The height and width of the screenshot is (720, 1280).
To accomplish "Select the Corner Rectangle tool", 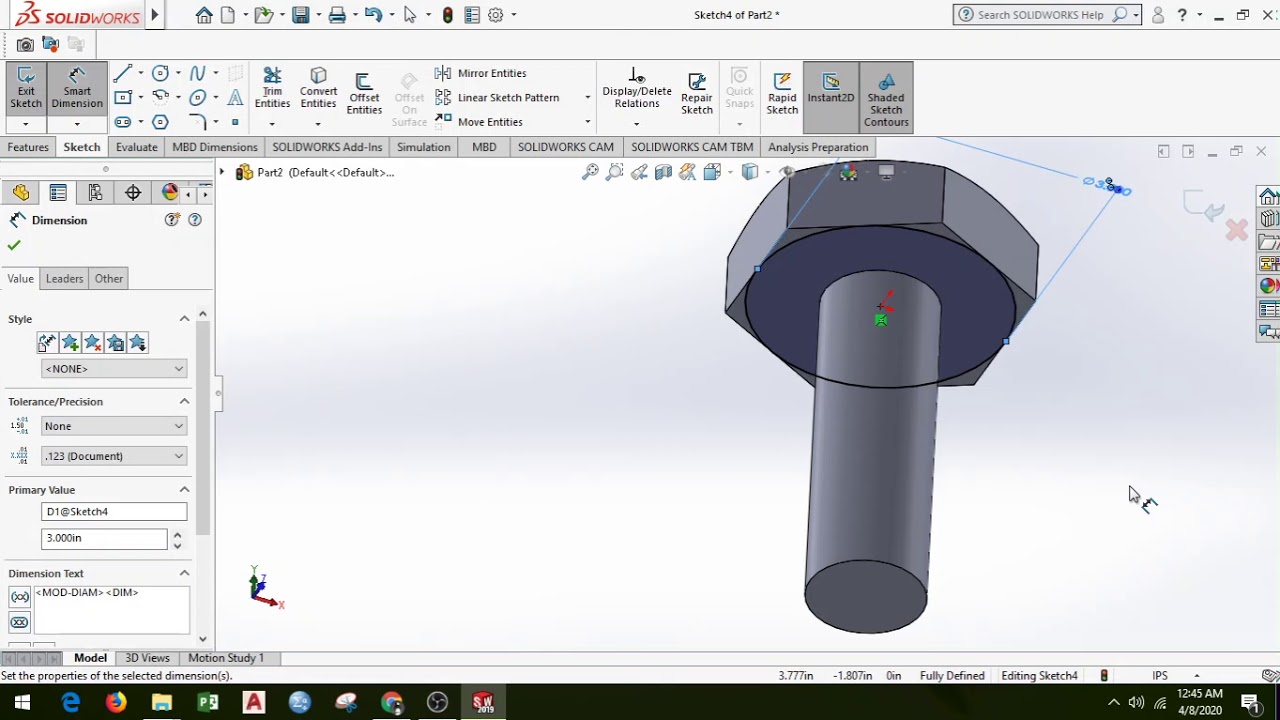I will (x=123, y=97).
